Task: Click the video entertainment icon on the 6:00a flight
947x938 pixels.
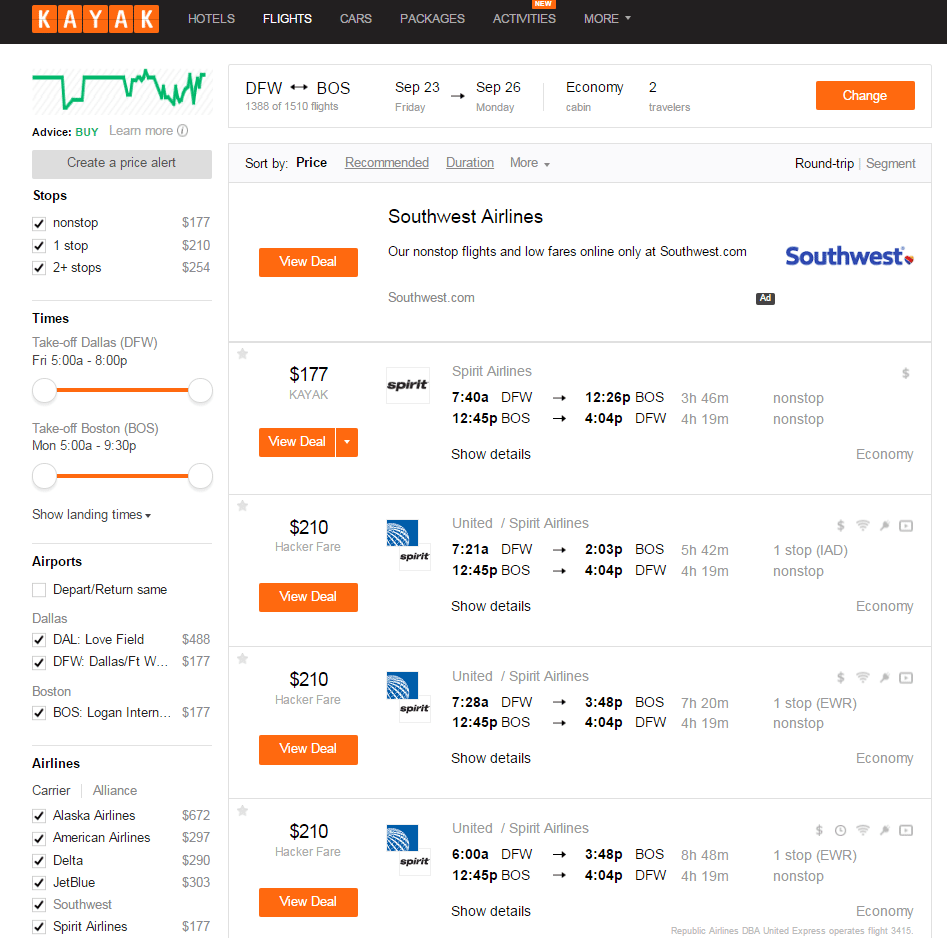Action: coord(906,830)
